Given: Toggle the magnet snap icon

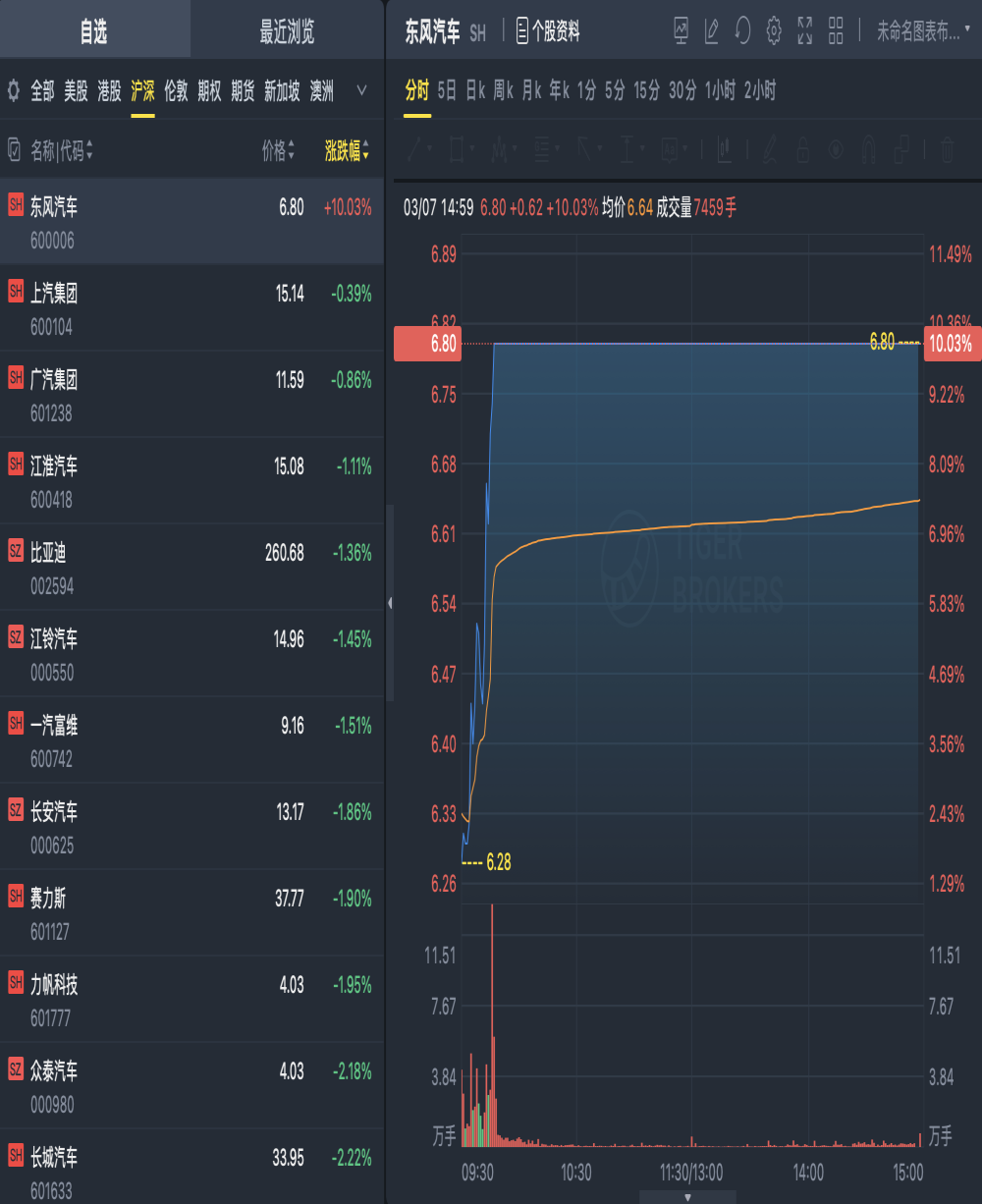Looking at the screenshot, I should pyautogui.click(x=869, y=149).
